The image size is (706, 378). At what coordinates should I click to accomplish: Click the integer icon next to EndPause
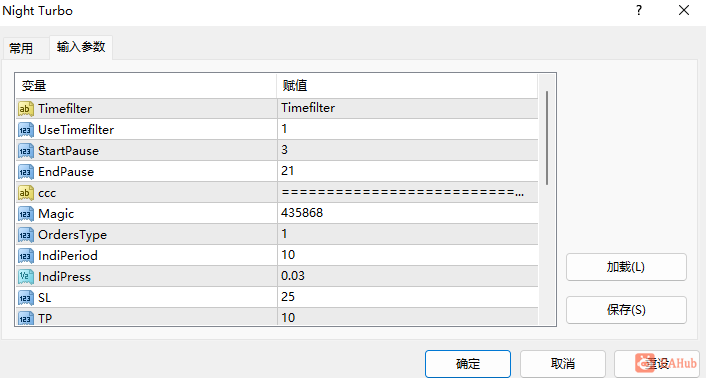tap(26, 171)
